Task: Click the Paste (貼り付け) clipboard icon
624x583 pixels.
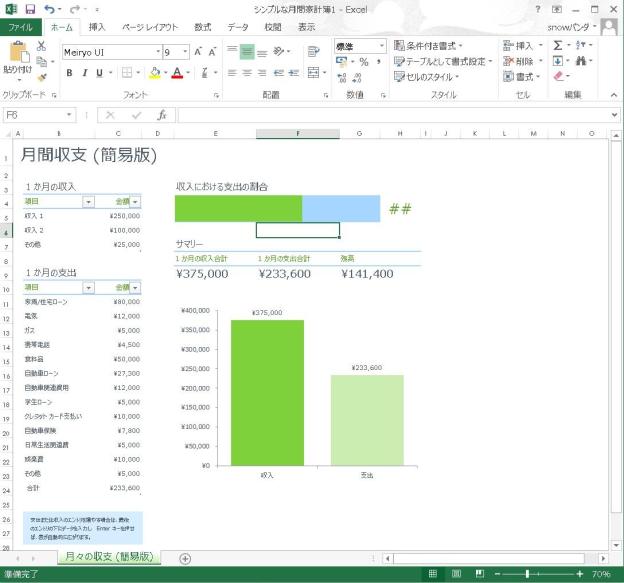Action: click(x=16, y=55)
